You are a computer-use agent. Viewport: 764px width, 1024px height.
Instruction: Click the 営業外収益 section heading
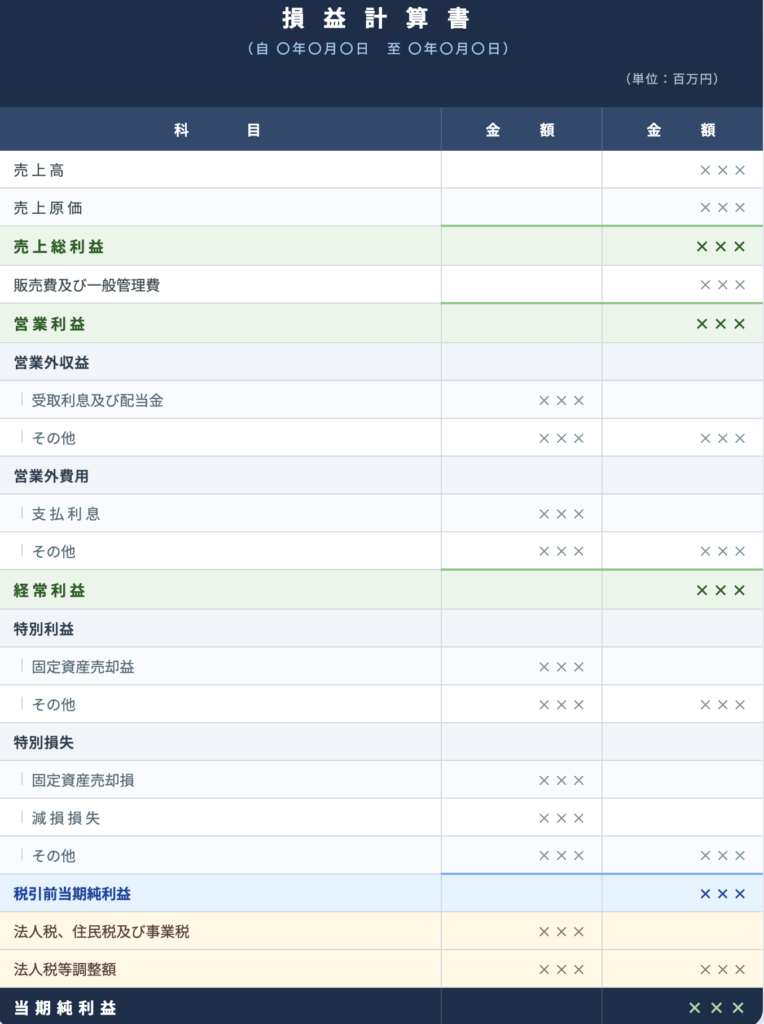pyautogui.click(x=51, y=362)
